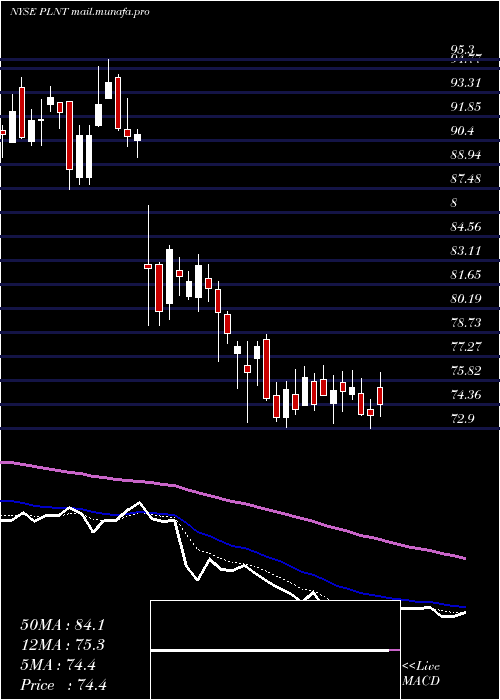This screenshot has width=500, height=700.
Task: Click the 72.9 price axis label
Action: 462,419
